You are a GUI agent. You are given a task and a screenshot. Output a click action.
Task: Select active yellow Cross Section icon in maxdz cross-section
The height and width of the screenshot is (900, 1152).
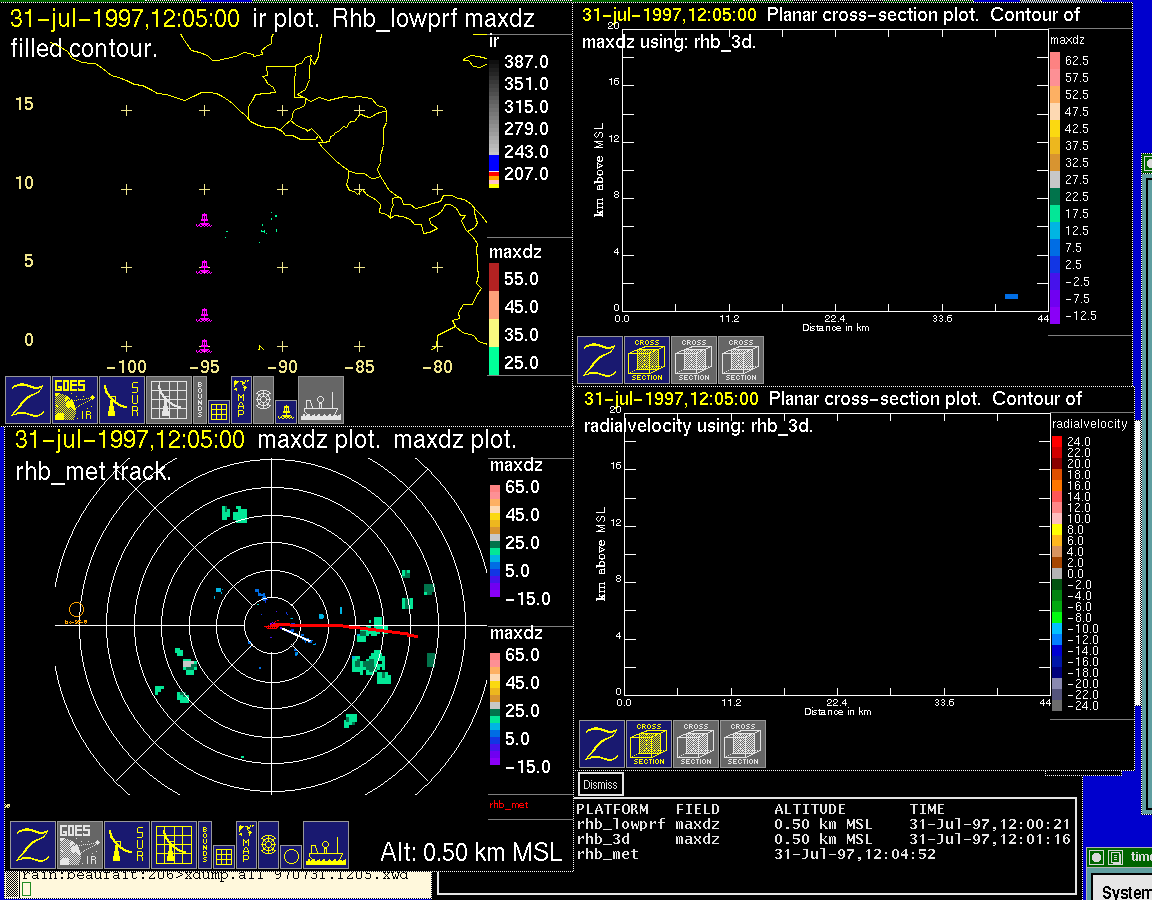click(x=647, y=360)
